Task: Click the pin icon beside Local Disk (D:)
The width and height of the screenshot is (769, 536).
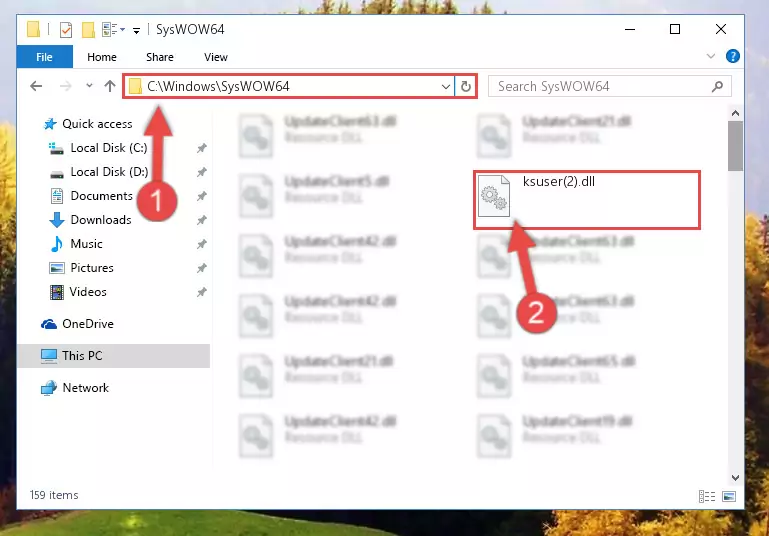Action: point(202,172)
